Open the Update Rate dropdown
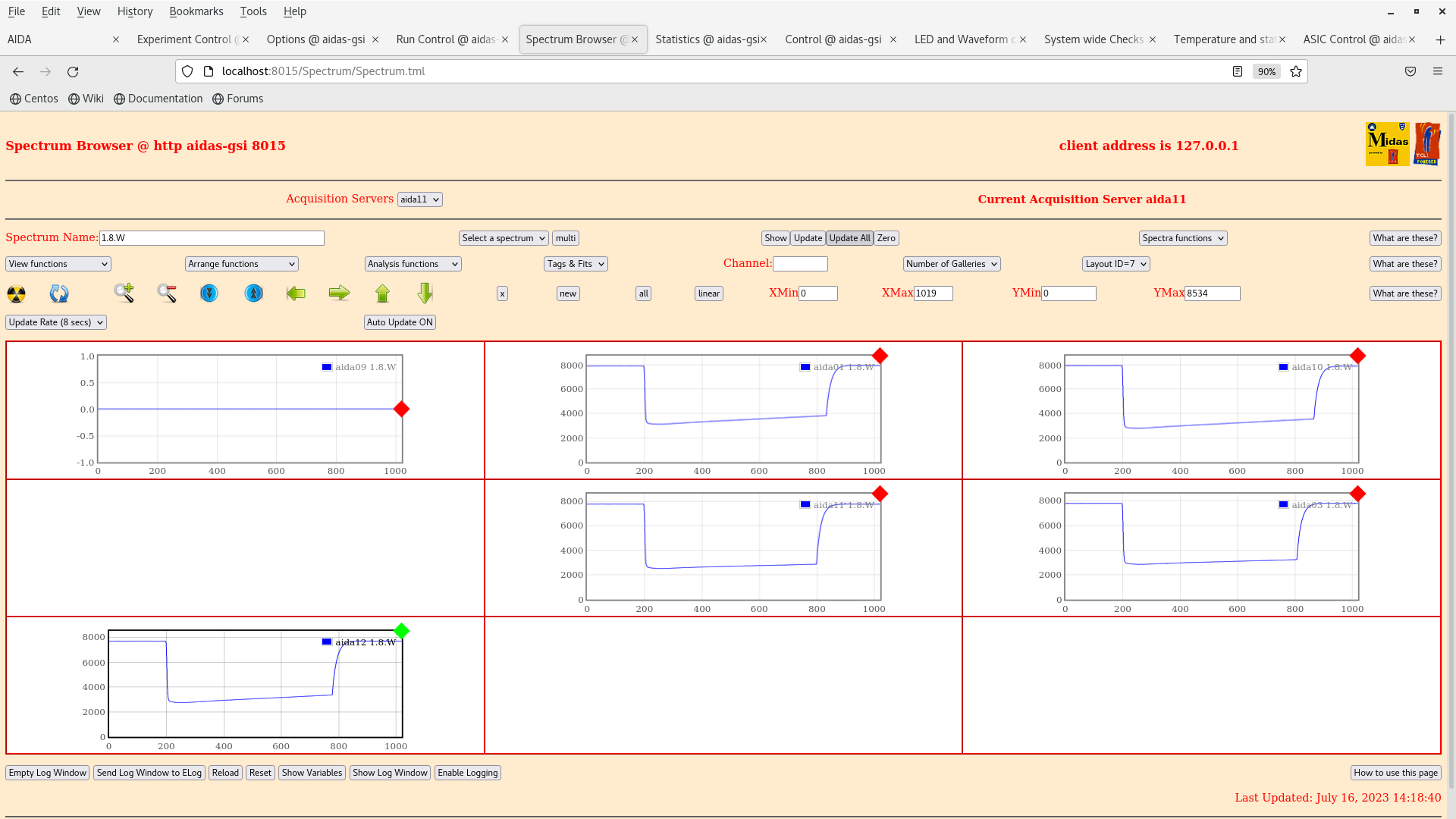The width and height of the screenshot is (1456, 819). pos(56,322)
